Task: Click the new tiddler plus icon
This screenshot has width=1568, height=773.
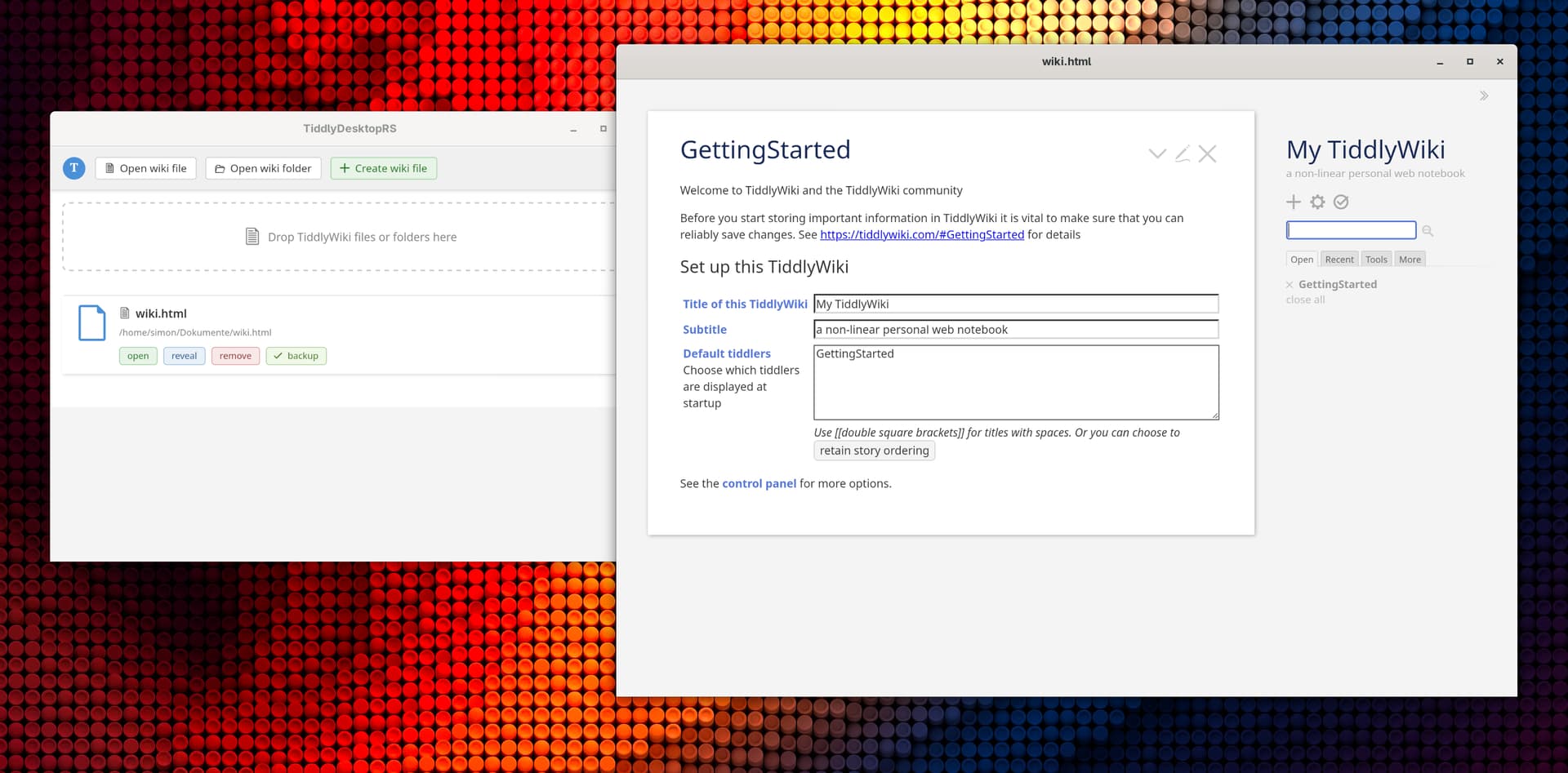Action: [x=1294, y=202]
